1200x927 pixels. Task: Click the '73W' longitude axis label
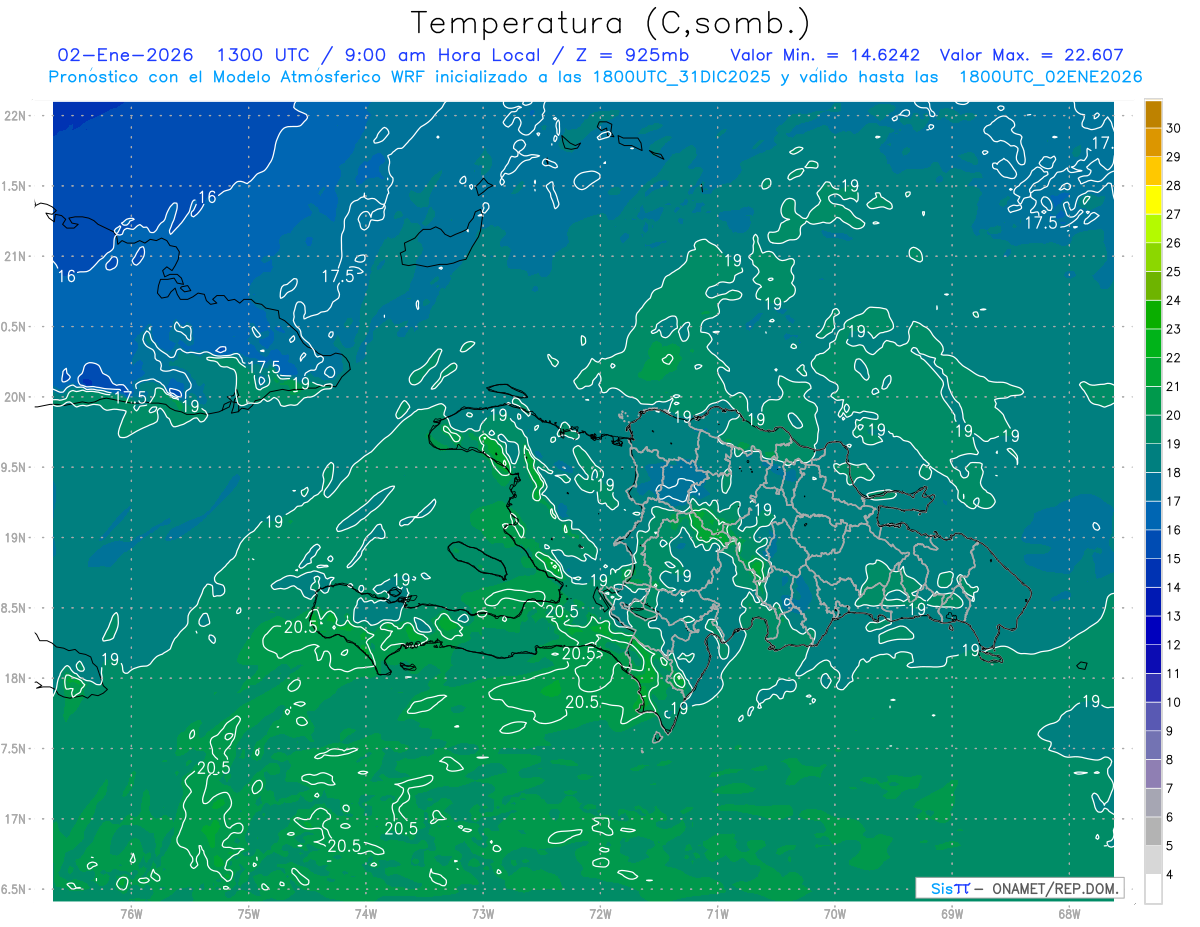point(483,913)
